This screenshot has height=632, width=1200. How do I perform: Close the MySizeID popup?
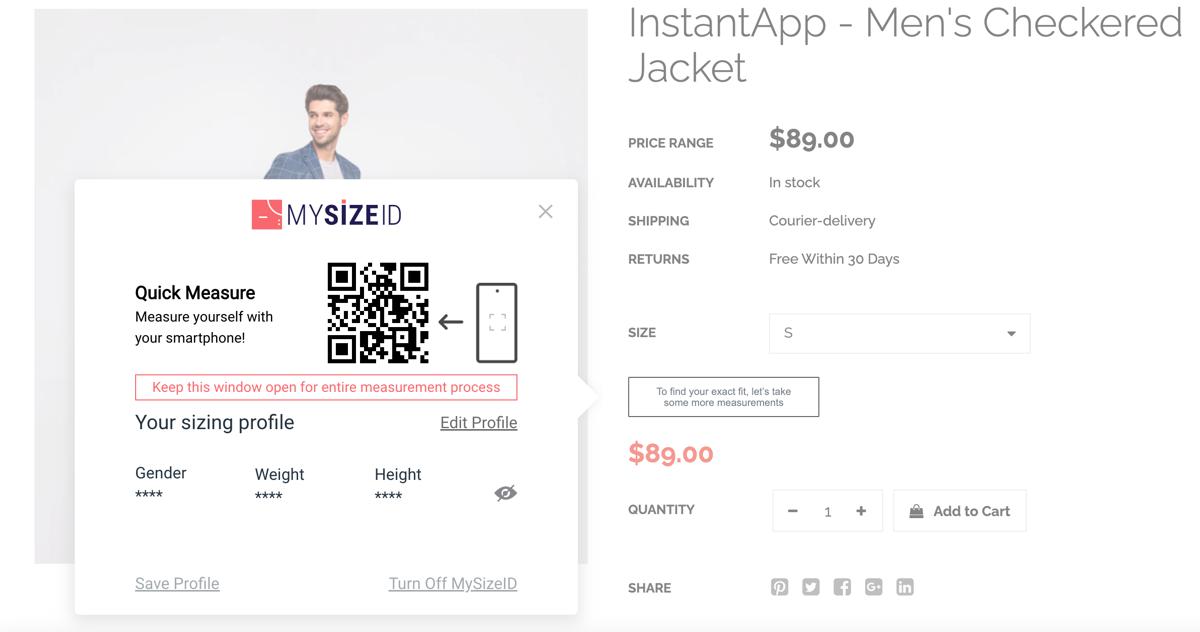click(545, 211)
